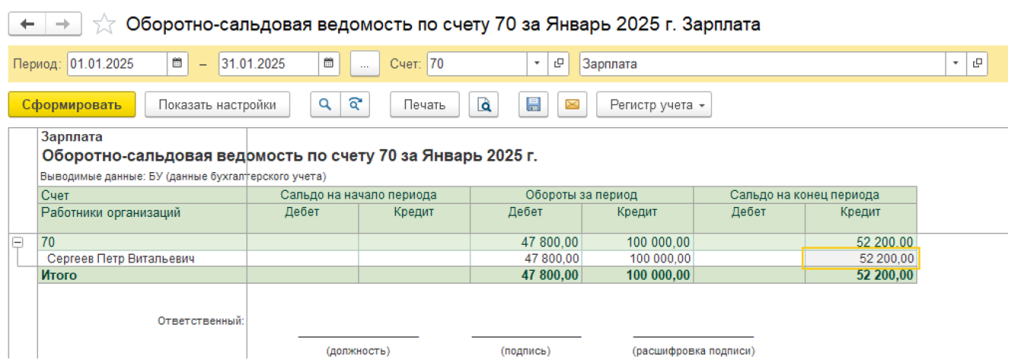This screenshot has height=360, width=1024.
Task: Open calendar for start date 01.01.2025
Action: pyautogui.click(x=178, y=64)
